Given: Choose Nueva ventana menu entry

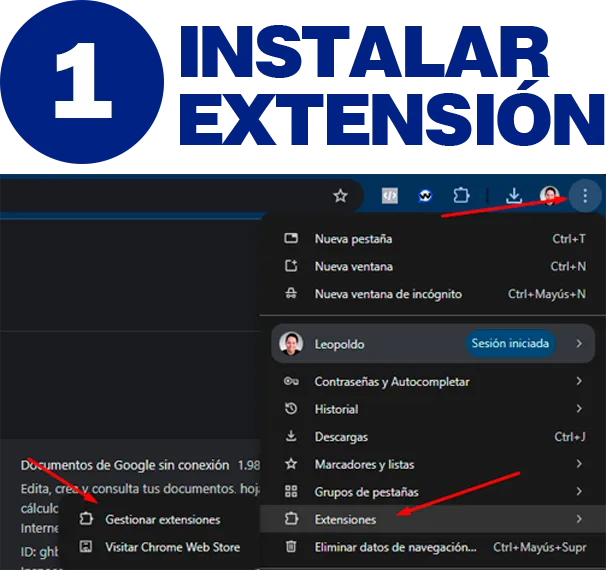Looking at the screenshot, I should 353,267.
